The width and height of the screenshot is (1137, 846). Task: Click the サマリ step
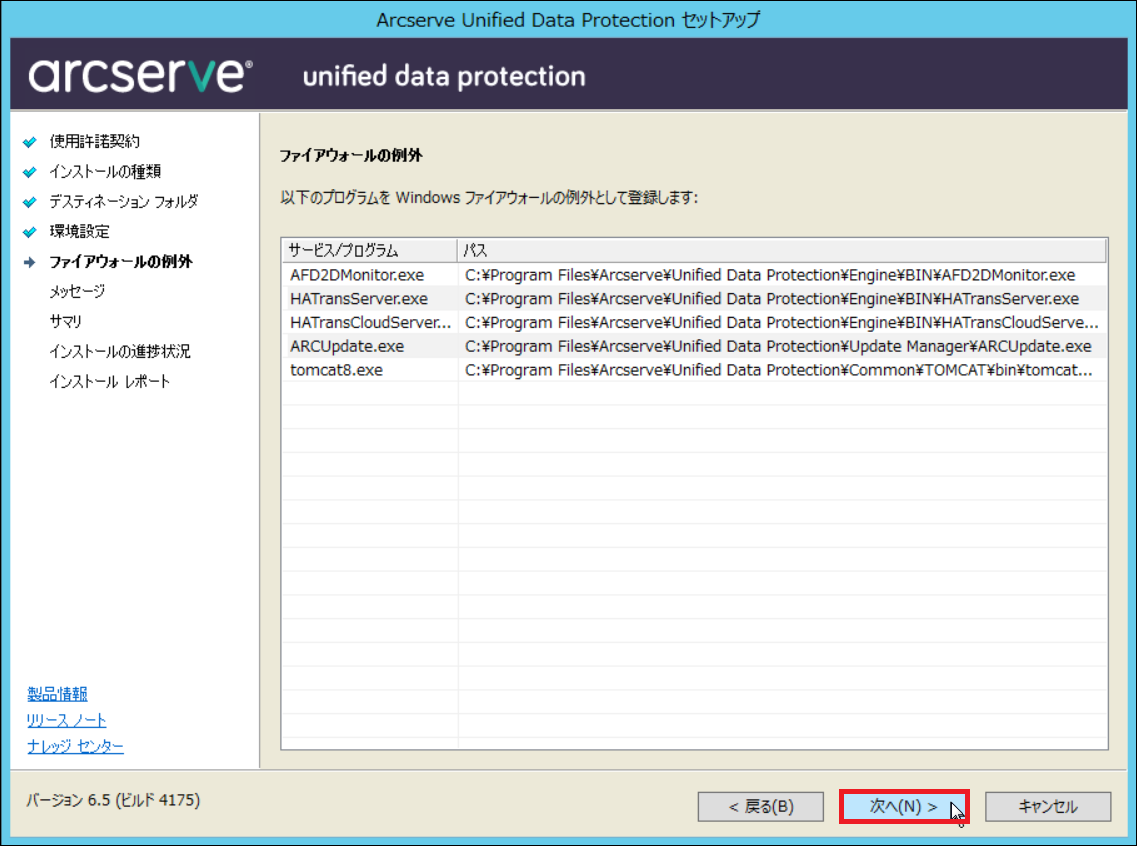pyautogui.click(x=65, y=321)
